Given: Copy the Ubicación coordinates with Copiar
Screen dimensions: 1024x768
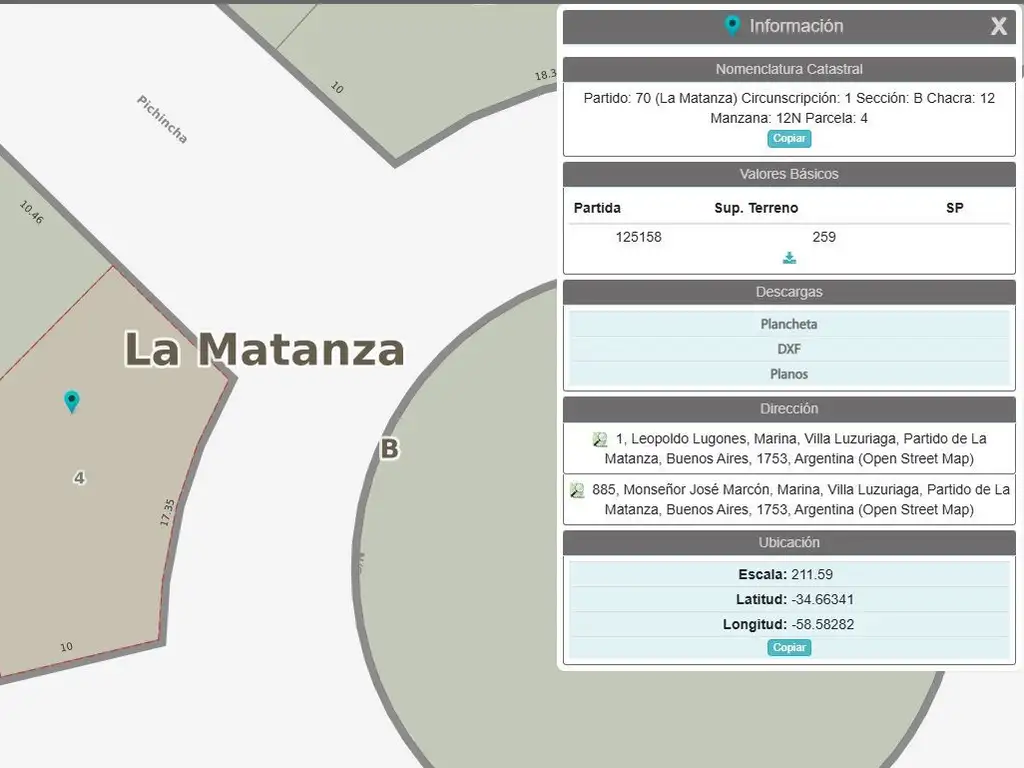Looking at the screenshot, I should 789,648.
